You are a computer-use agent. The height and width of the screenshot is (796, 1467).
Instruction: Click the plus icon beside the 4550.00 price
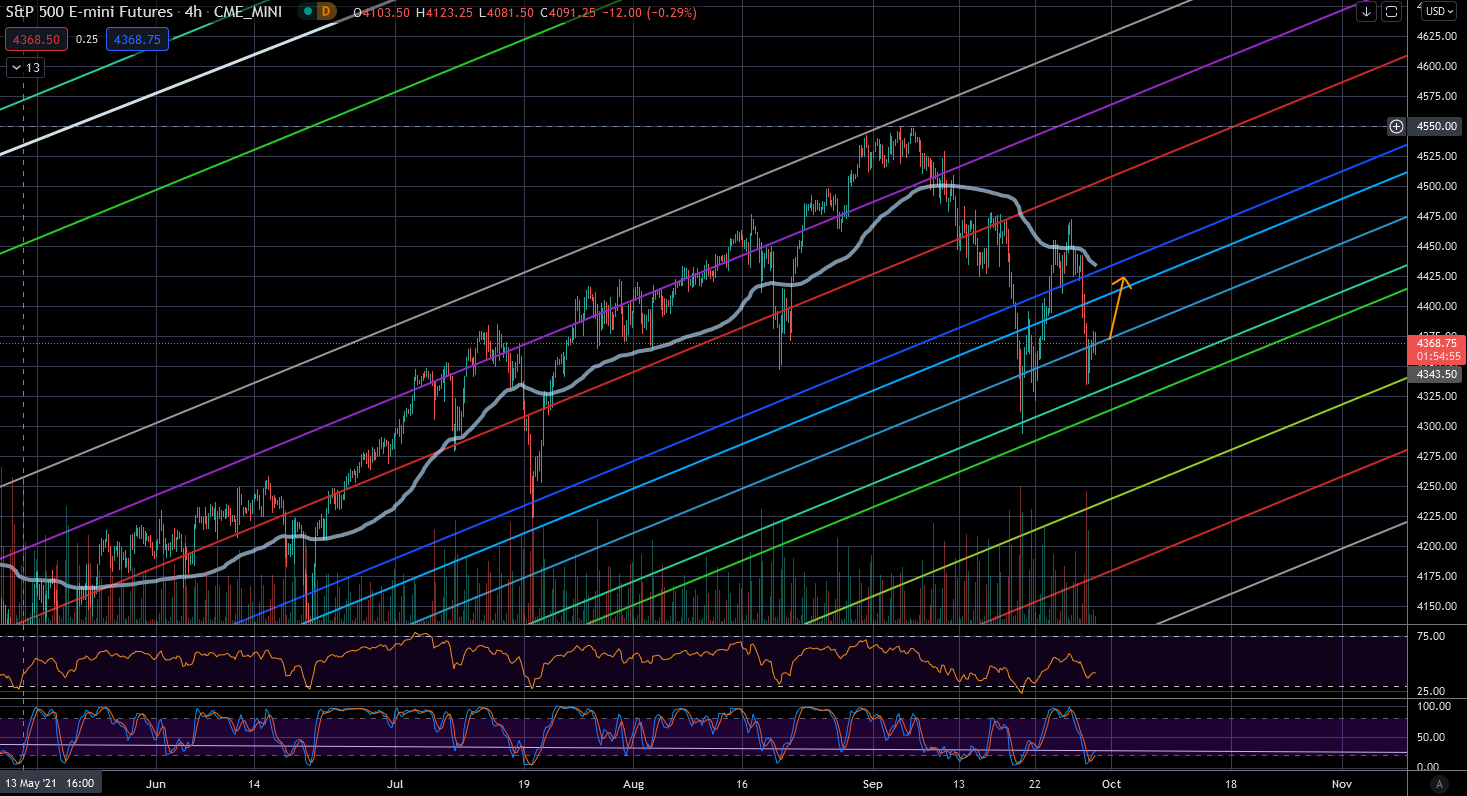(x=1397, y=127)
